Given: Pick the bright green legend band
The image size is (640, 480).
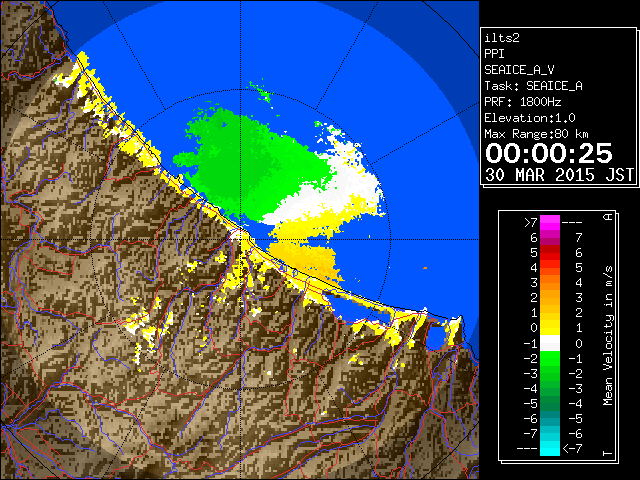Looking at the screenshot, I should (x=550, y=358).
